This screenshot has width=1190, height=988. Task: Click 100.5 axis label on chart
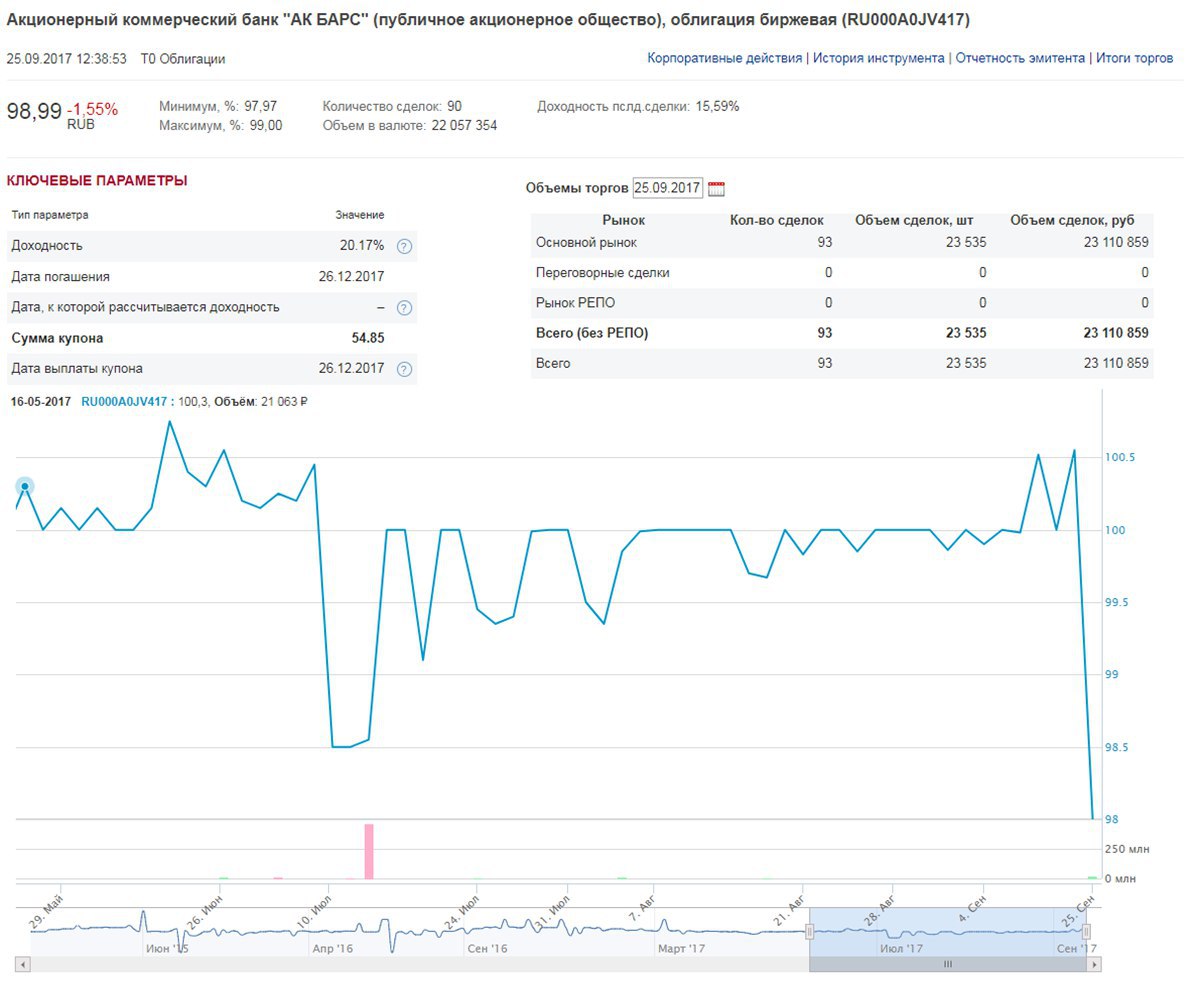tap(1119, 457)
